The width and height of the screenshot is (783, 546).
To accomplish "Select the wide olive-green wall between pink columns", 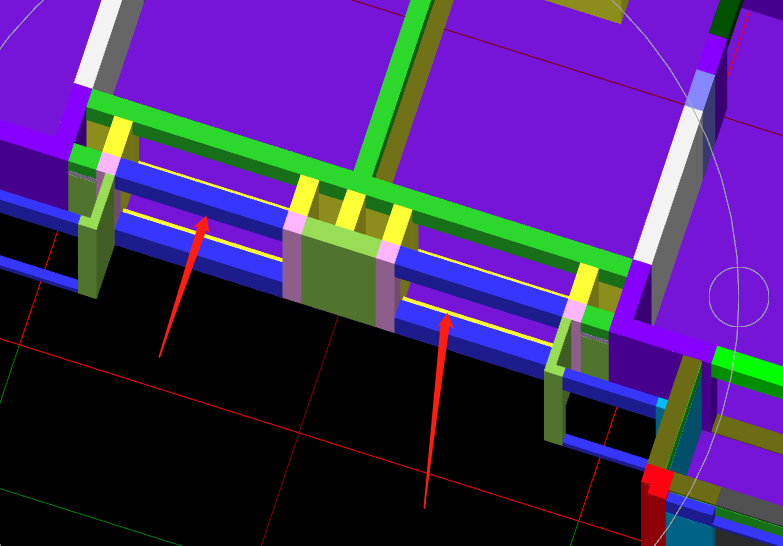I will pyautogui.click(x=341, y=271).
